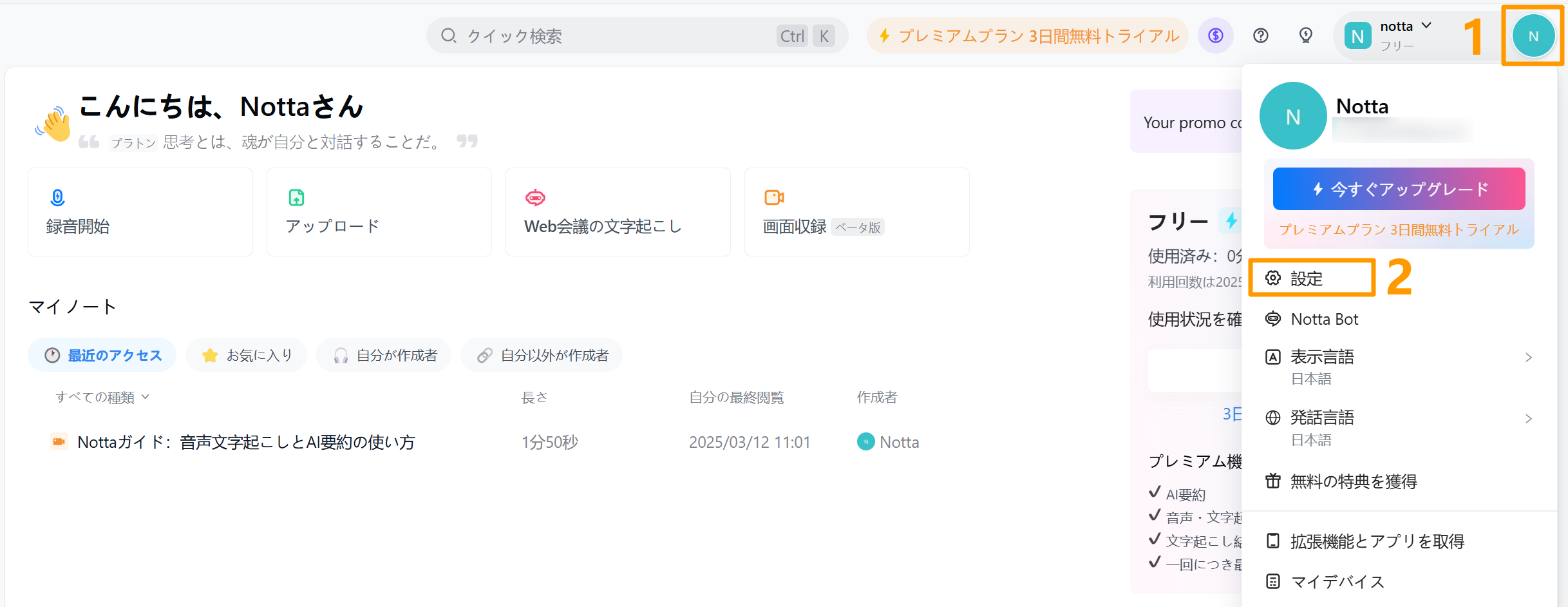Click the gear icon next to 設定
This screenshot has width=1568, height=607.
pos(1273,278)
